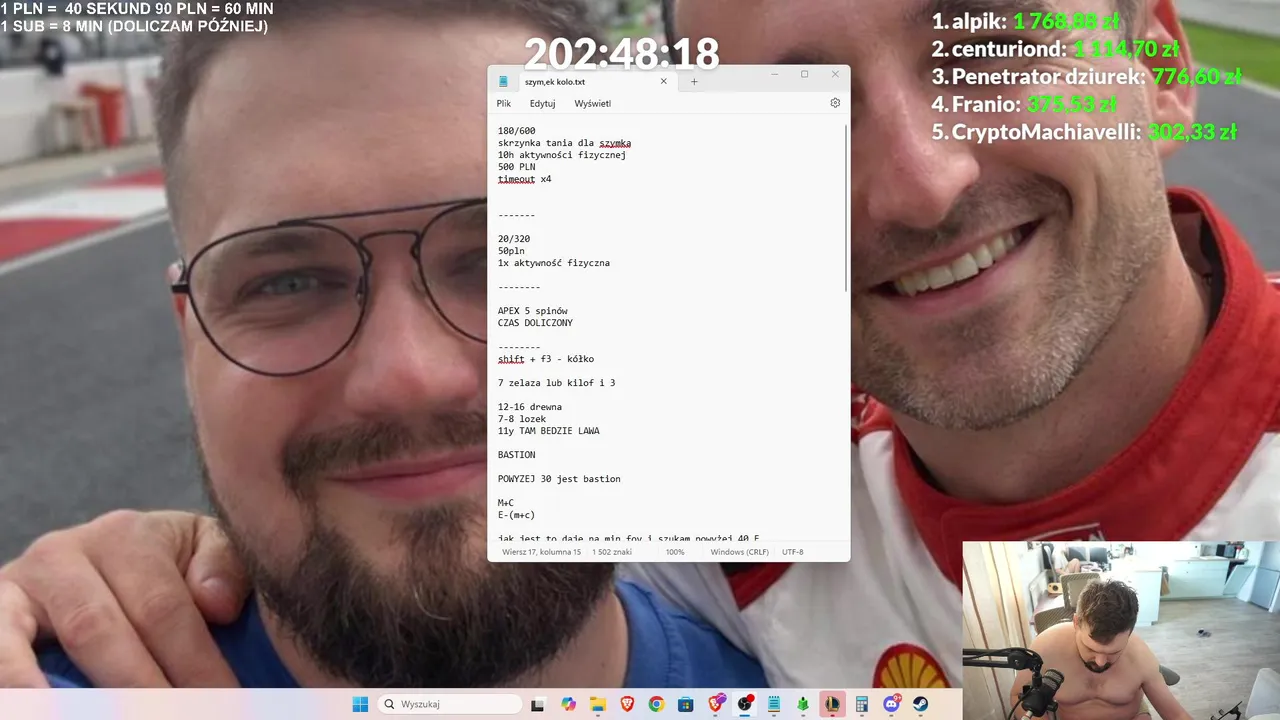Click the line 'skrzynka tania dla szymka'
Screen dimensions: 1280x720
click(x=564, y=143)
